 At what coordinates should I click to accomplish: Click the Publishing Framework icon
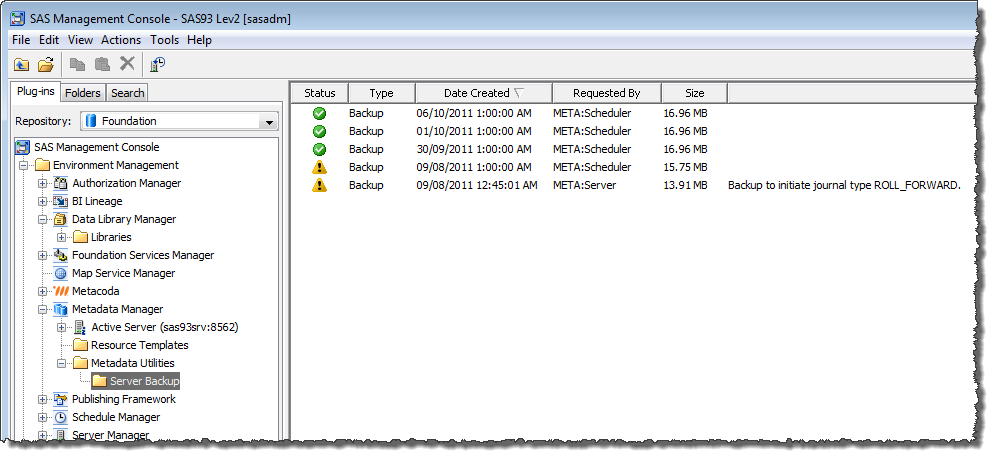point(61,400)
